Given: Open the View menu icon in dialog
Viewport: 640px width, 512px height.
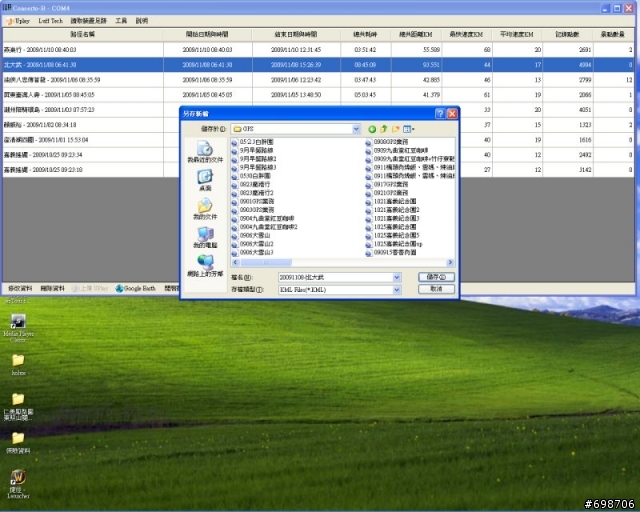Looking at the screenshot, I should (408, 129).
